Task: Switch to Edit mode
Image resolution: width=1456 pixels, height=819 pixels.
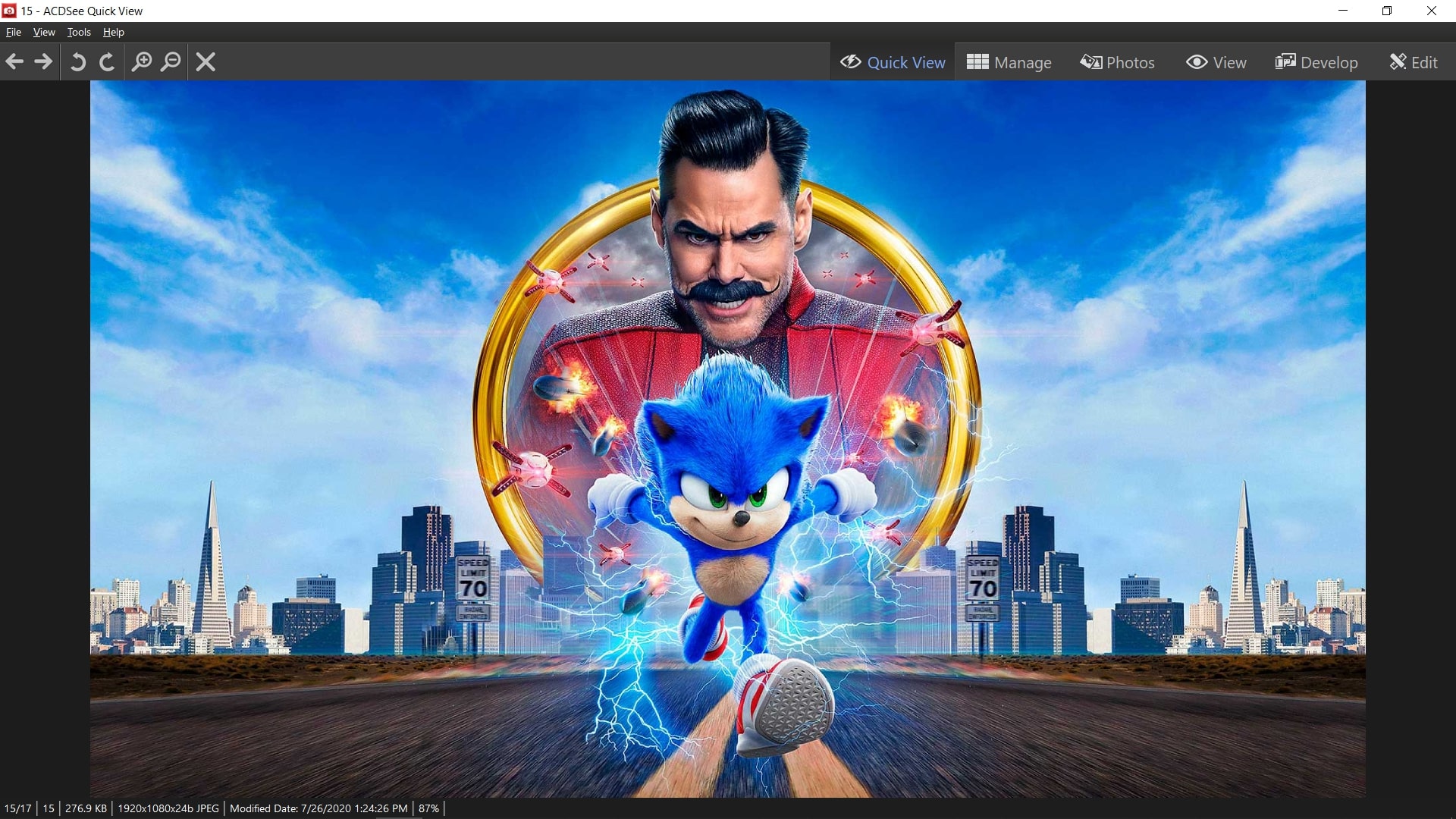Action: tap(1414, 62)
